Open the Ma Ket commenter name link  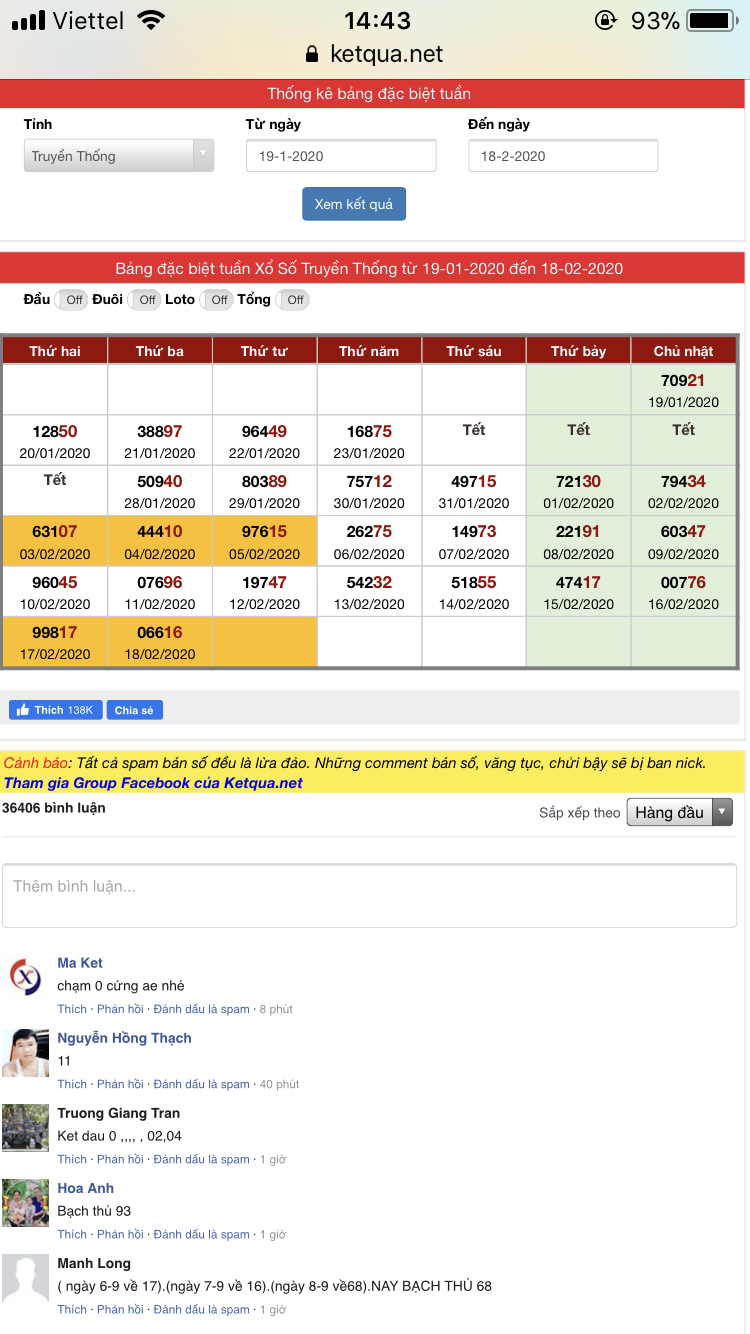(x=80, y=963)
